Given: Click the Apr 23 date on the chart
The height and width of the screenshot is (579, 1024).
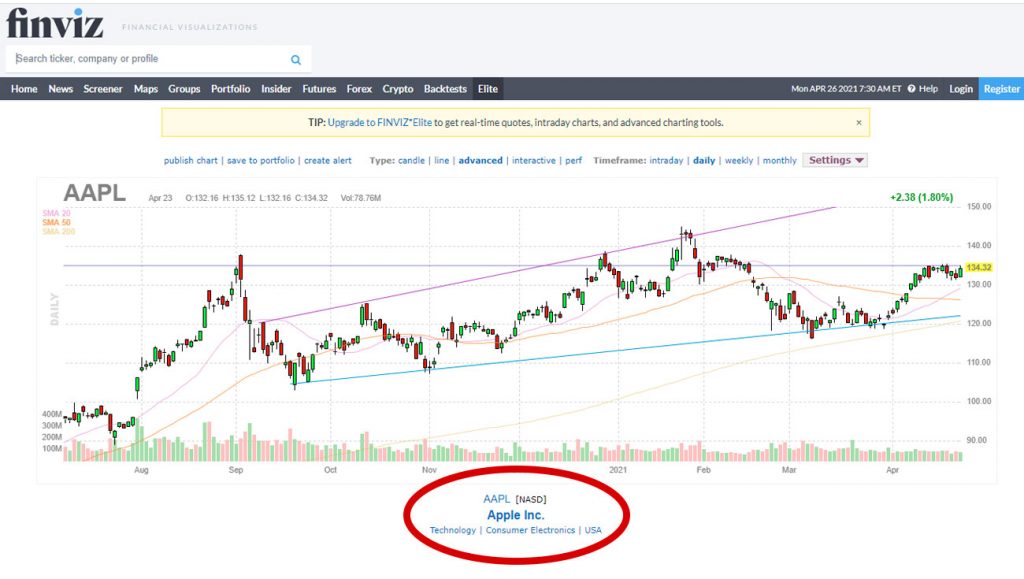Looking at the screenshot, I should coord(160,198).
